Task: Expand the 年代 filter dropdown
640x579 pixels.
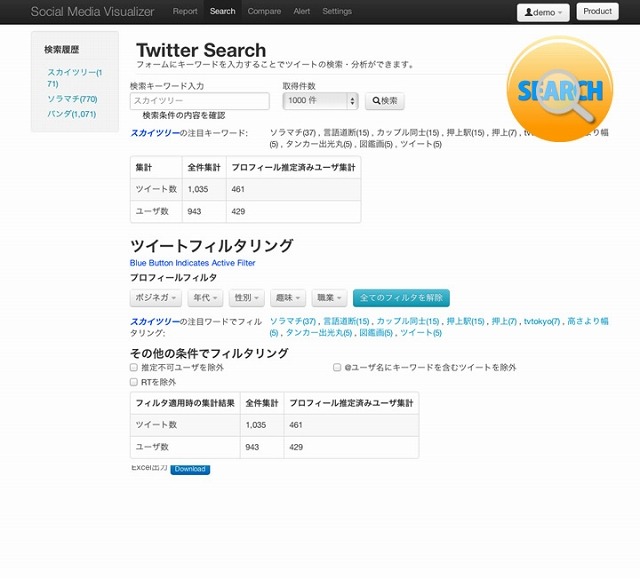Action: (x=206, y=298)
